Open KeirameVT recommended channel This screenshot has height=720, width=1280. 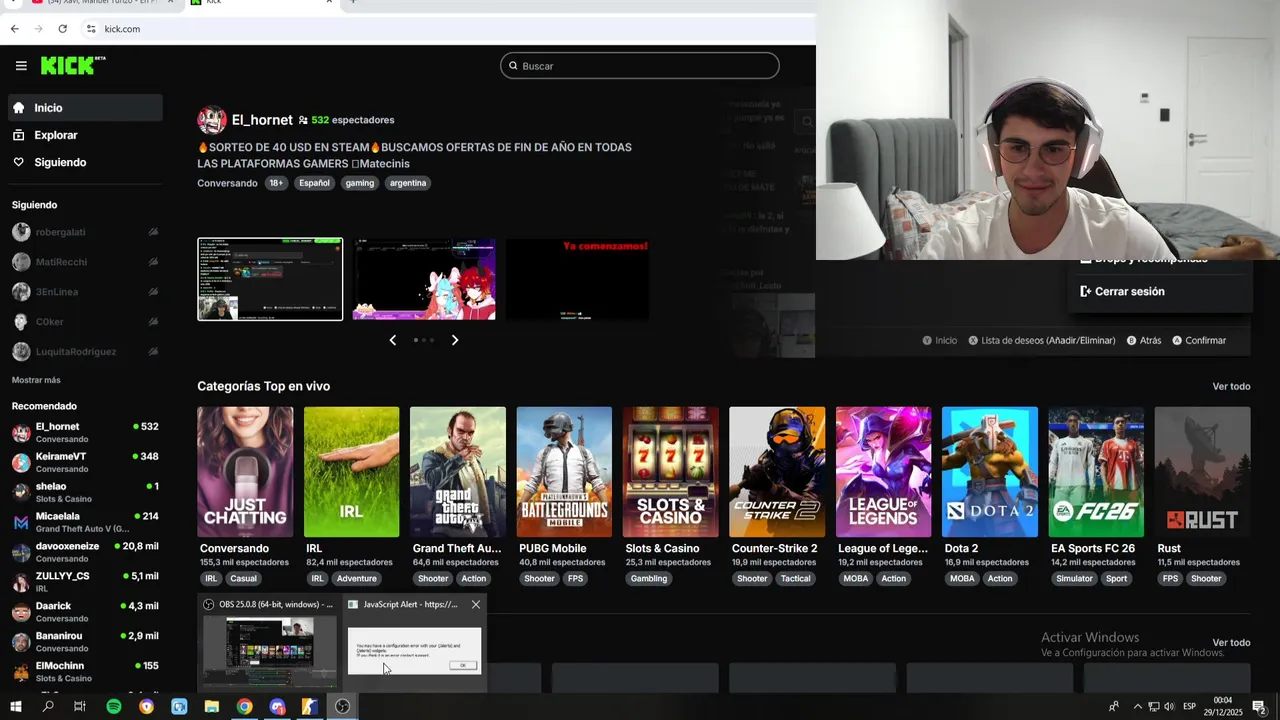click(x=85, y=462)
